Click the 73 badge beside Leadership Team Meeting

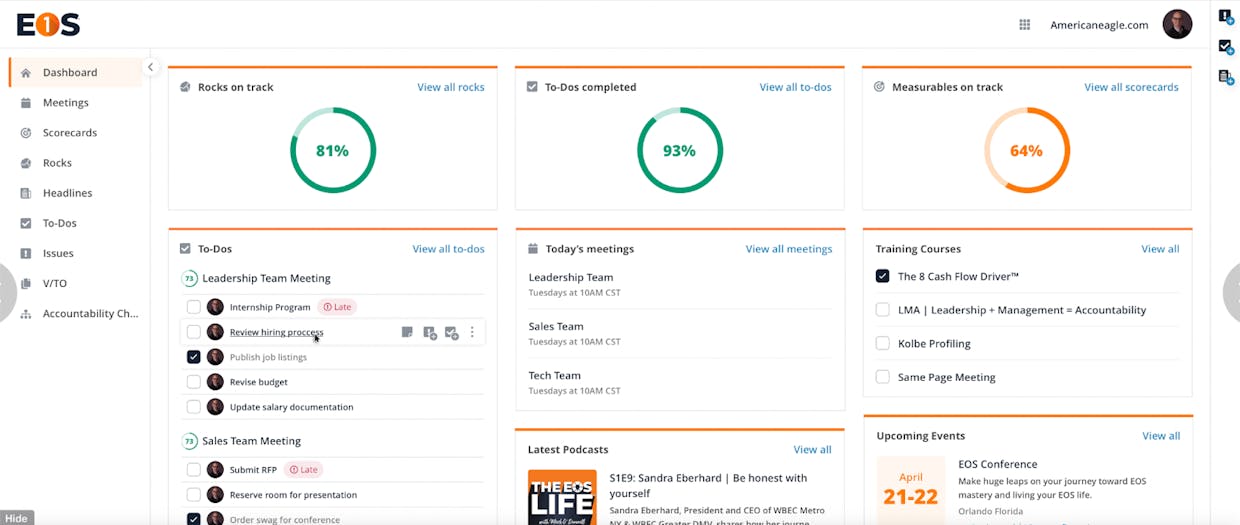click(x=189, y=279)
